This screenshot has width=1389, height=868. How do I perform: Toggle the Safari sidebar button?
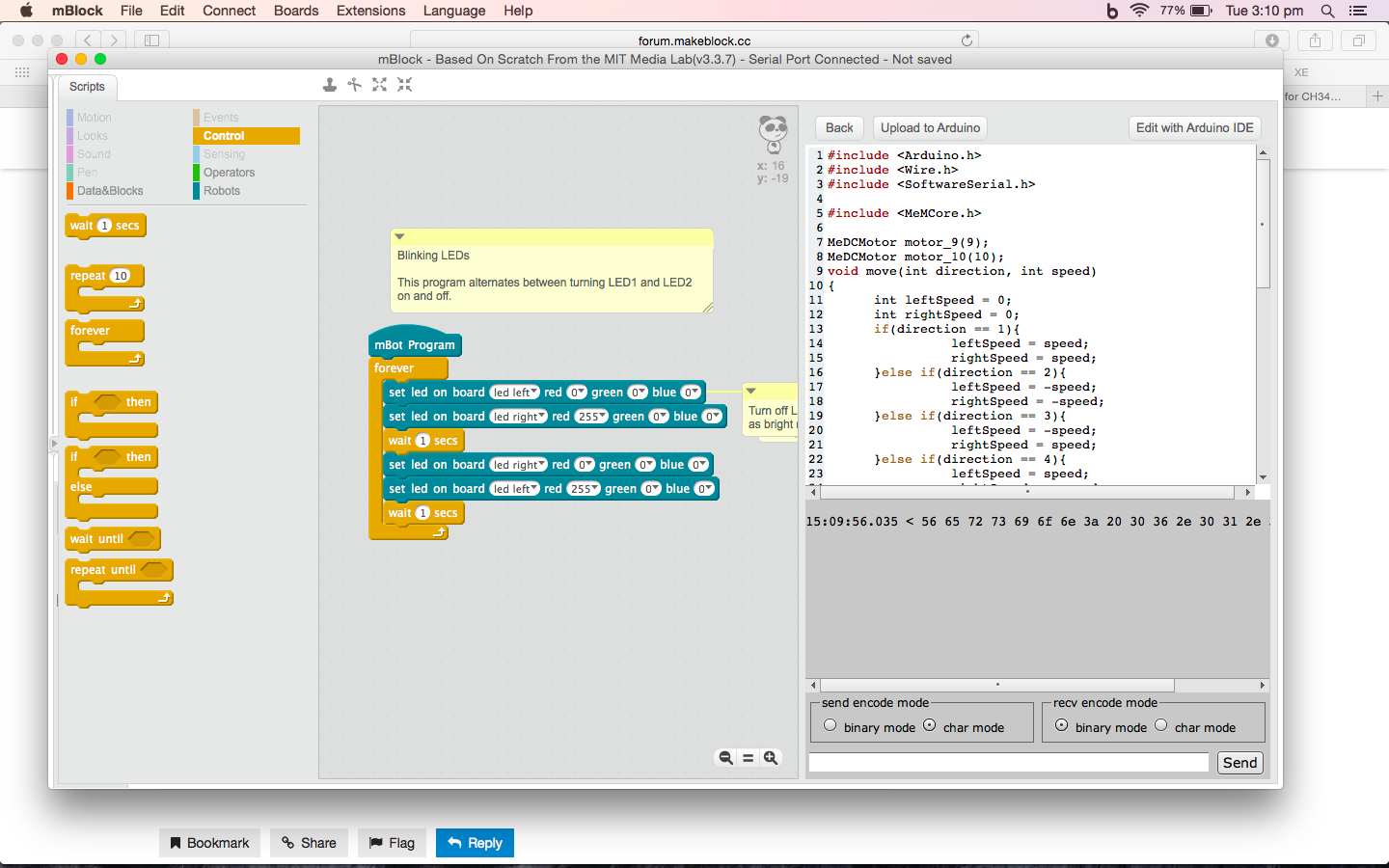point(151,41)
